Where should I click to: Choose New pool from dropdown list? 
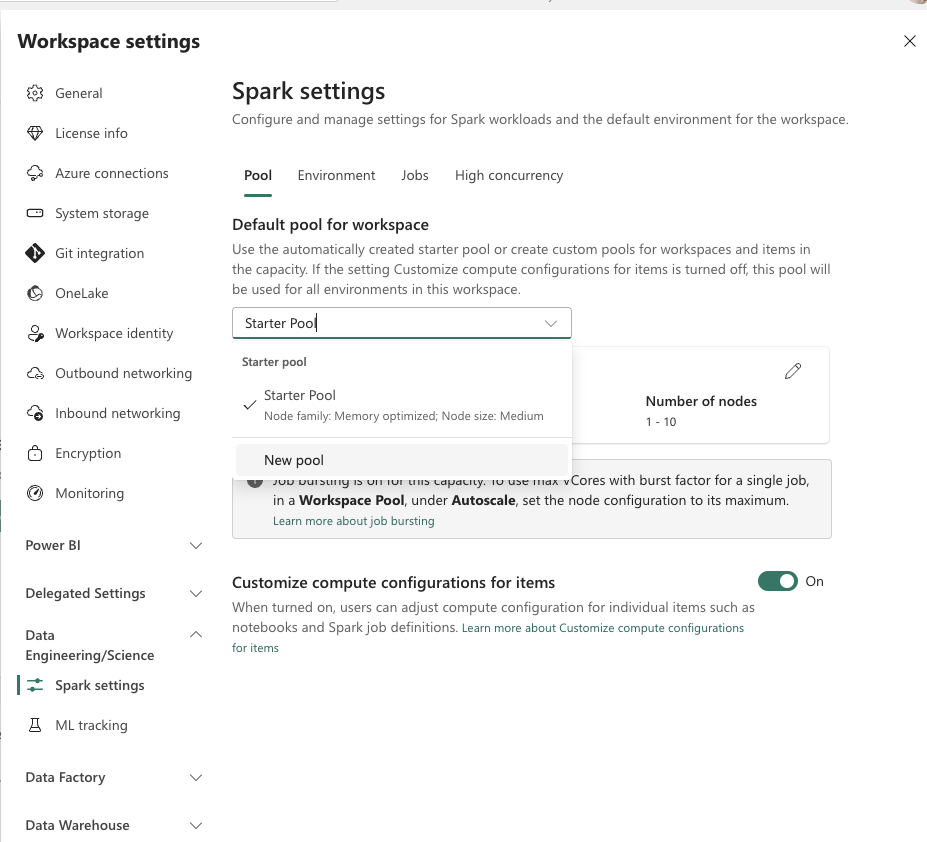(x=294, y=460)
